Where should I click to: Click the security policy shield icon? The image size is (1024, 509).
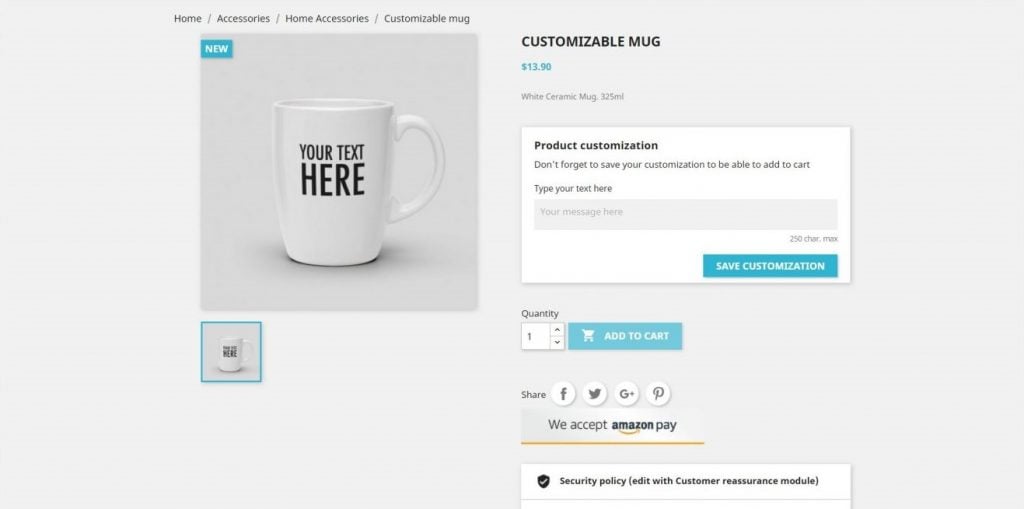point(543,481)
